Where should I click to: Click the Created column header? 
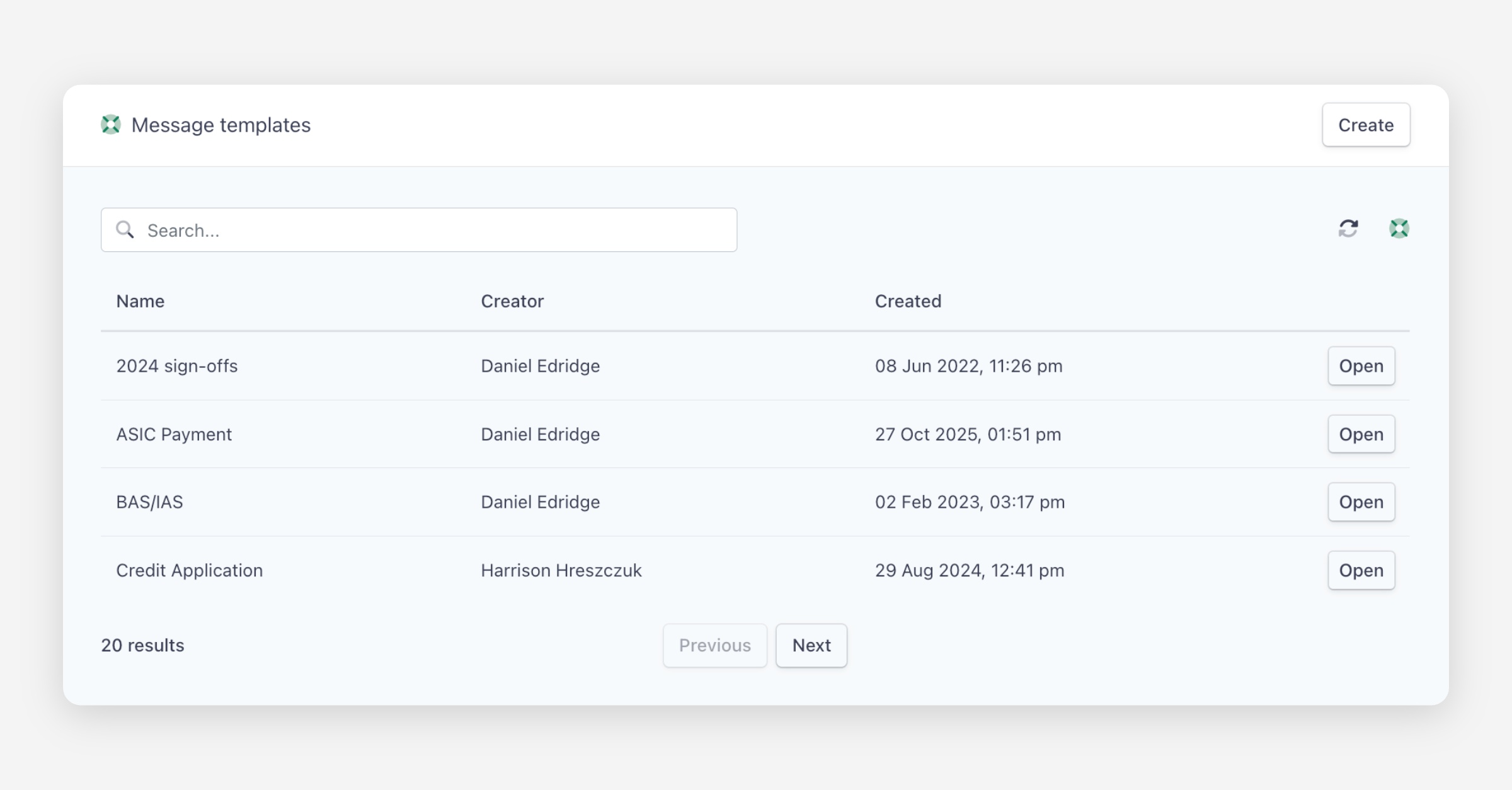click(x=908, y=301)
